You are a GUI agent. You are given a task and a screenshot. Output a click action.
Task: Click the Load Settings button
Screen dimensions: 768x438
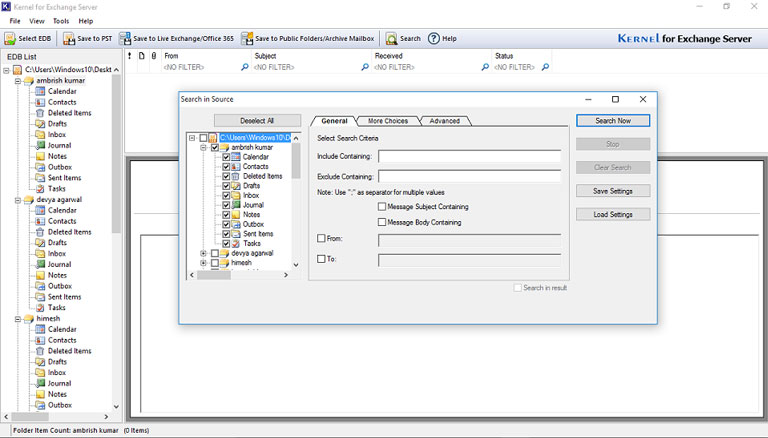613,215
